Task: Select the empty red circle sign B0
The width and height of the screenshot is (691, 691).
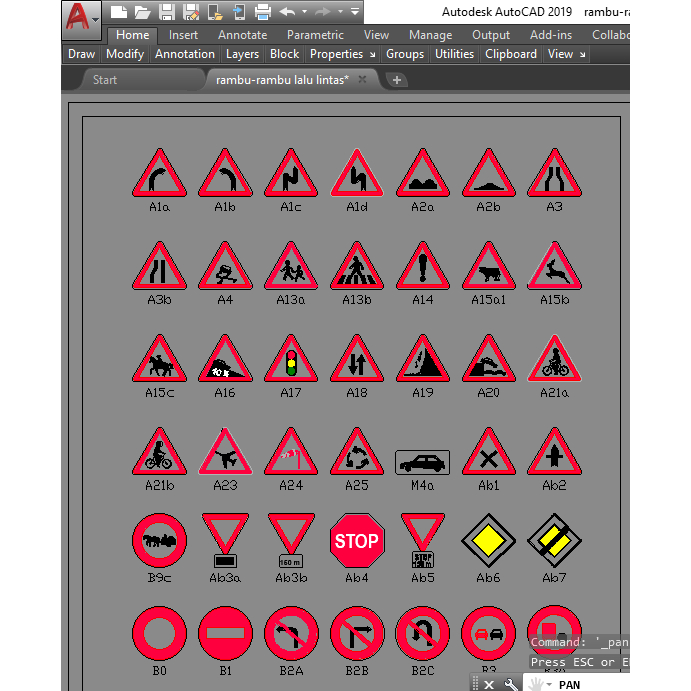Action: click(x=160, y=633)
